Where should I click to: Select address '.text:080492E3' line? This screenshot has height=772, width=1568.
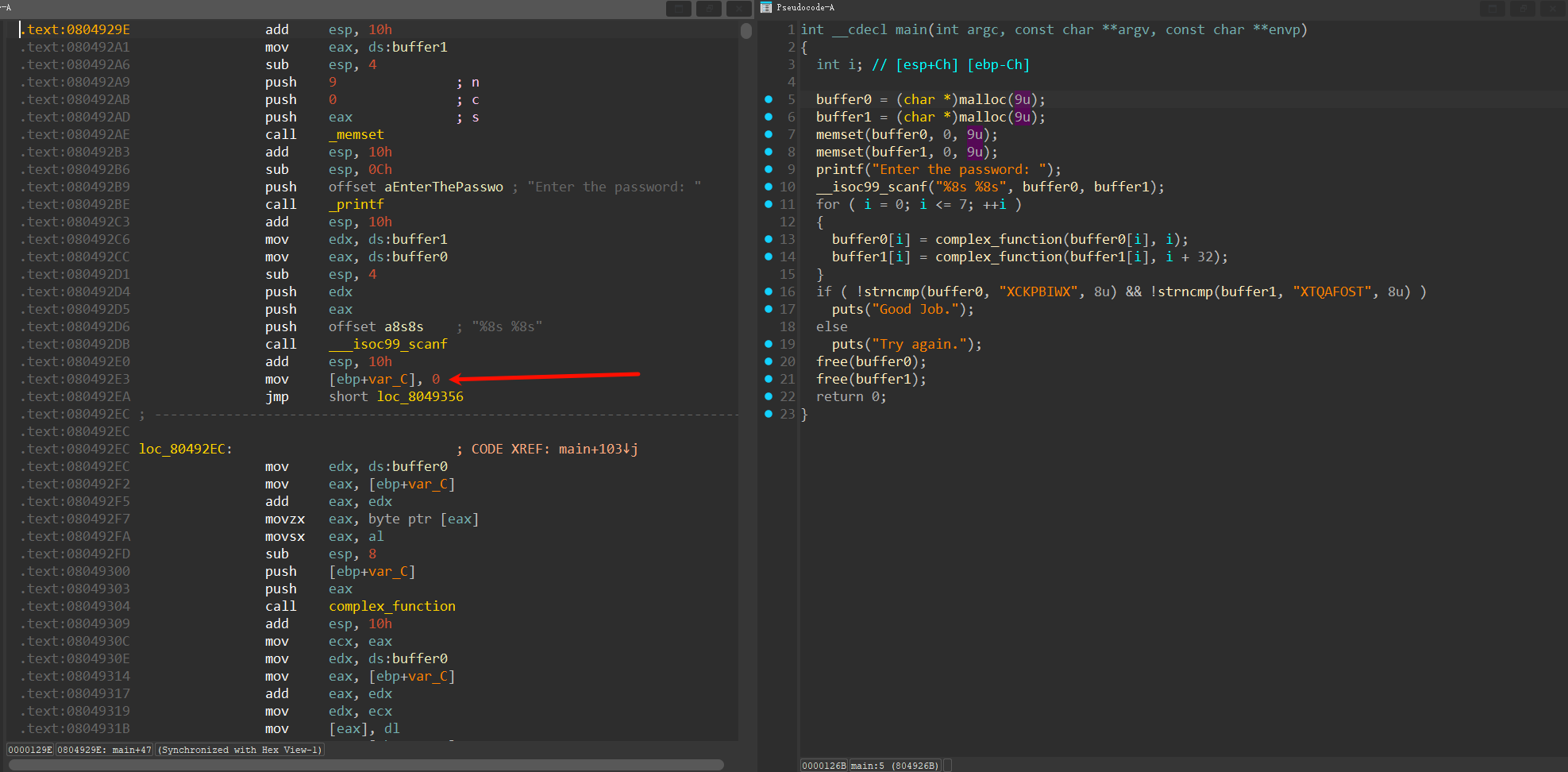pyautogui.click(x=75, y=379)
